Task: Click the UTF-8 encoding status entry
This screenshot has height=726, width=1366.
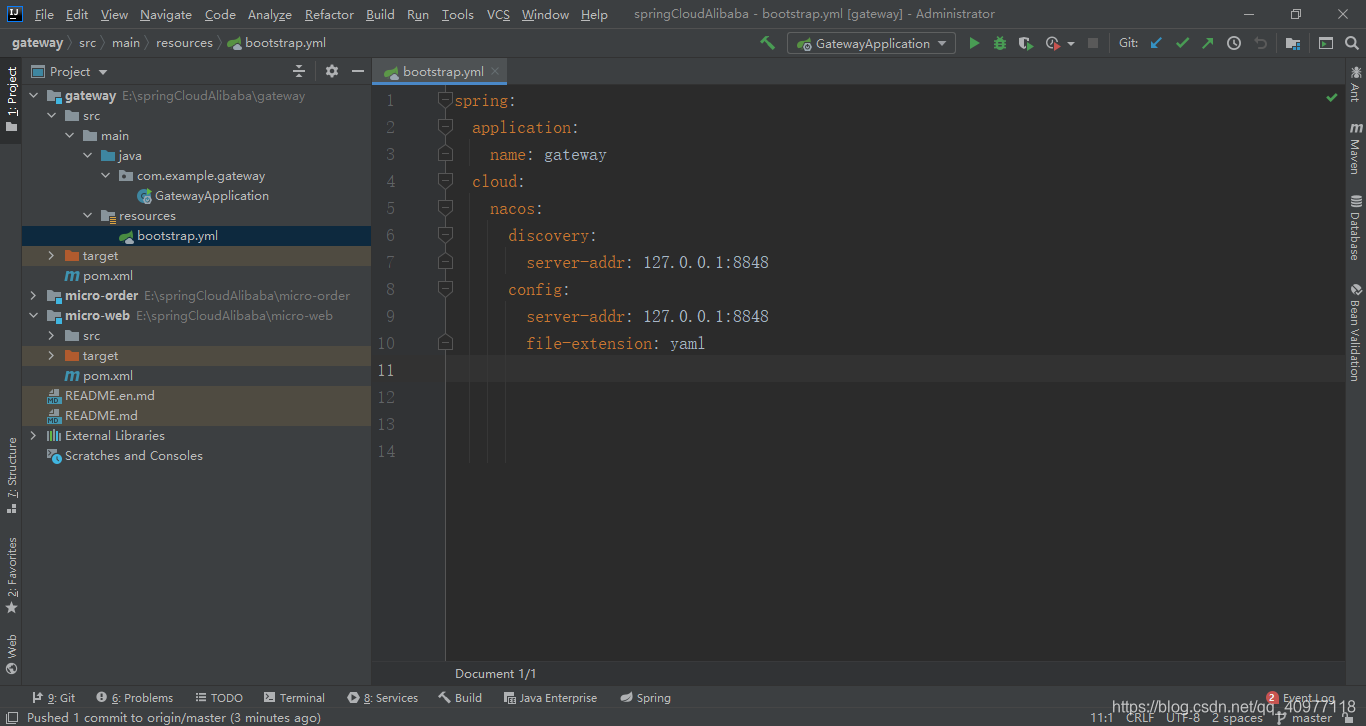Action: (1183, 718)
